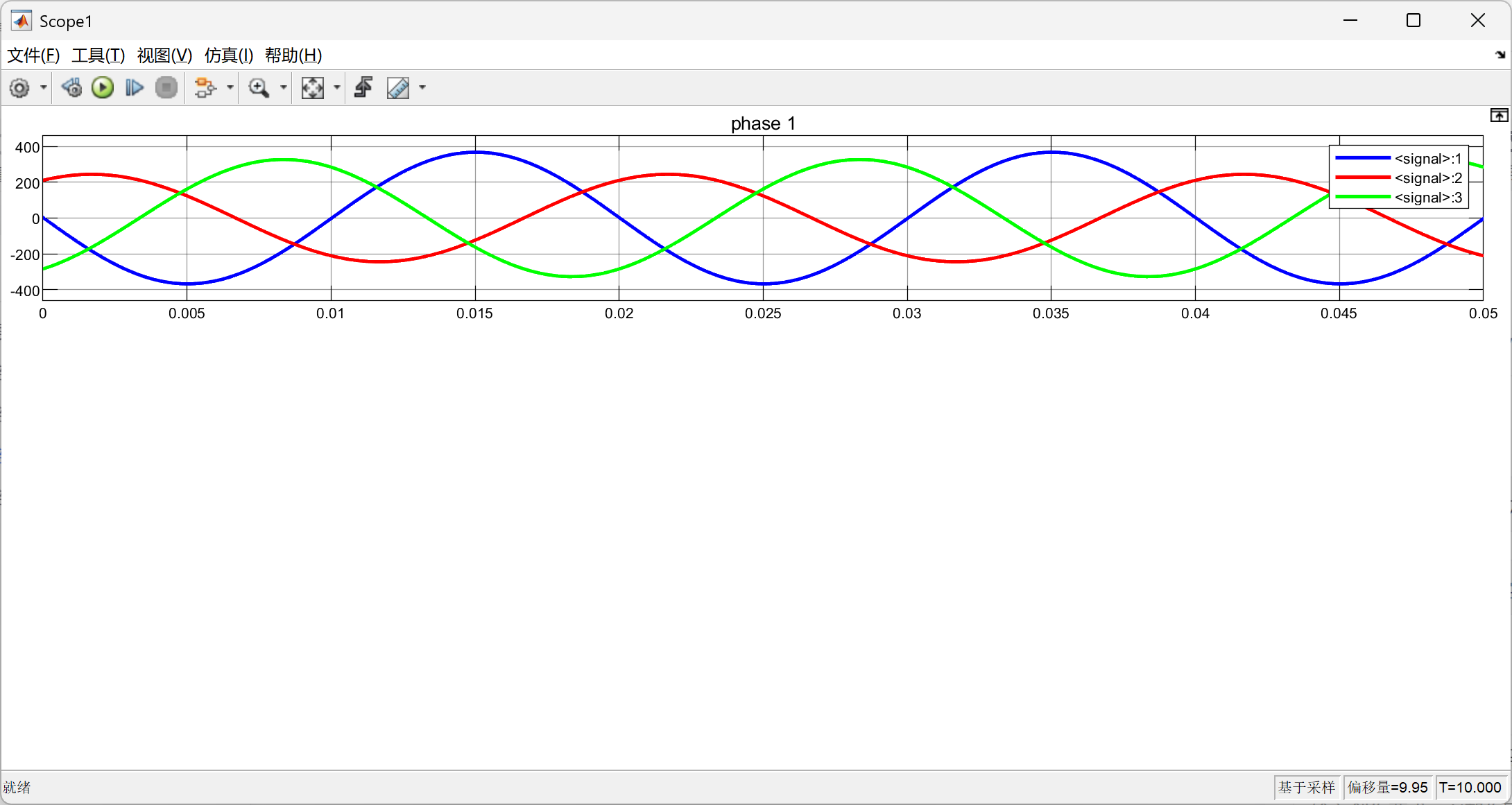Run the simulation with green play button
This screenshot has width=1512, height=805.
(103, 88)
